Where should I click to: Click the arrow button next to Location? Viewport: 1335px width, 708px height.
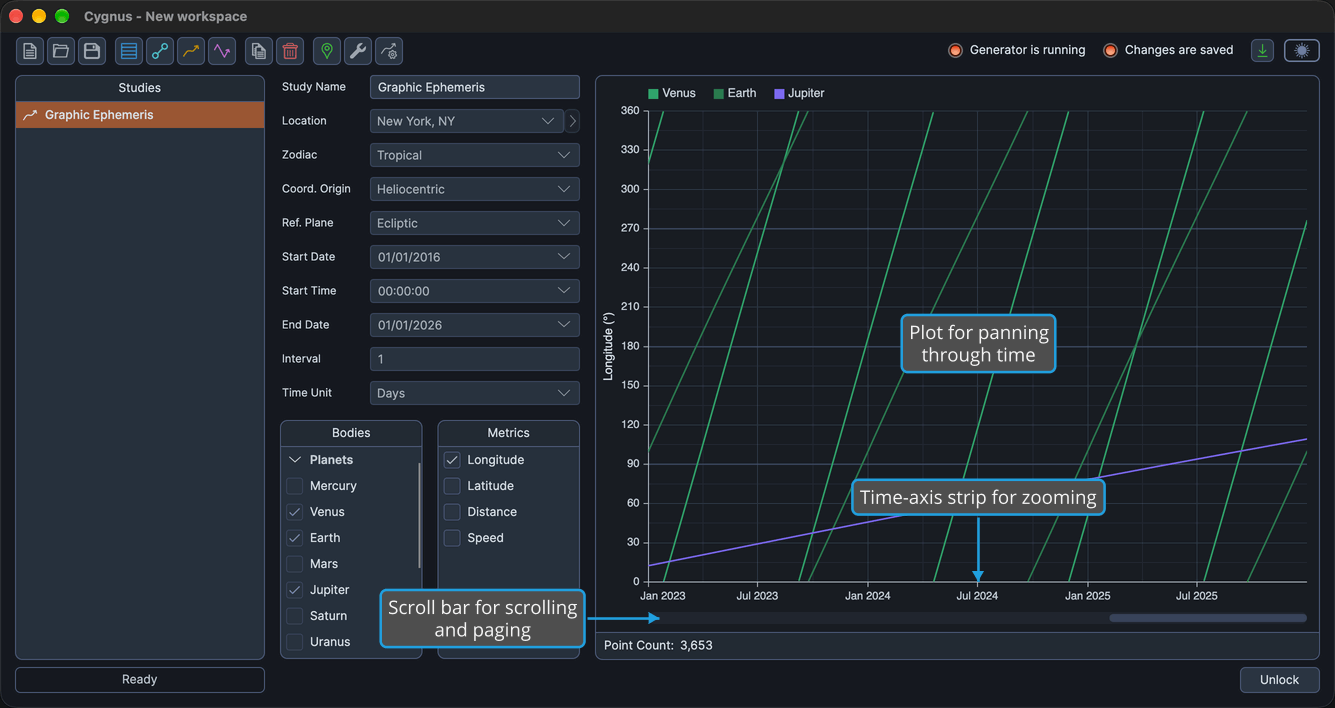click(572, 121)
